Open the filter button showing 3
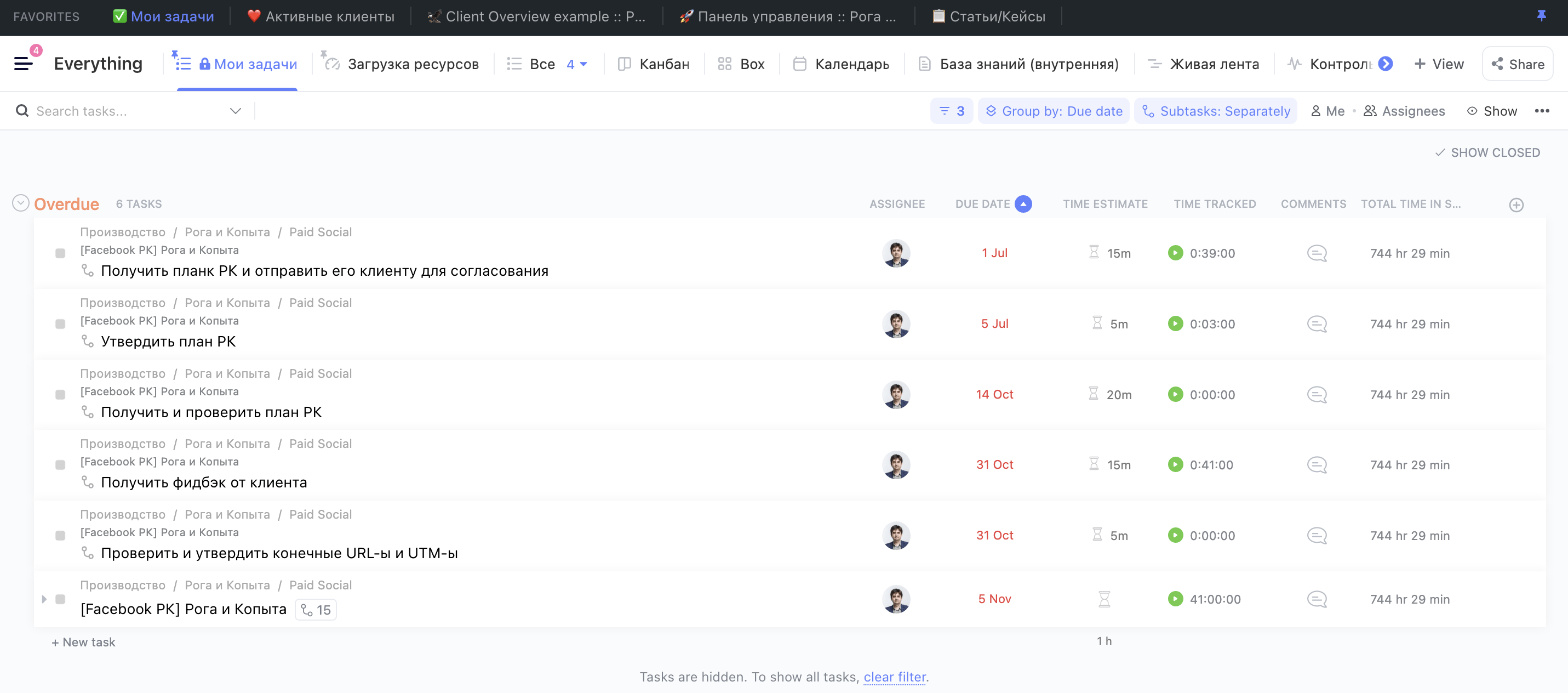The width and height of the screenshot is (1568, 693). coord(952,111)
